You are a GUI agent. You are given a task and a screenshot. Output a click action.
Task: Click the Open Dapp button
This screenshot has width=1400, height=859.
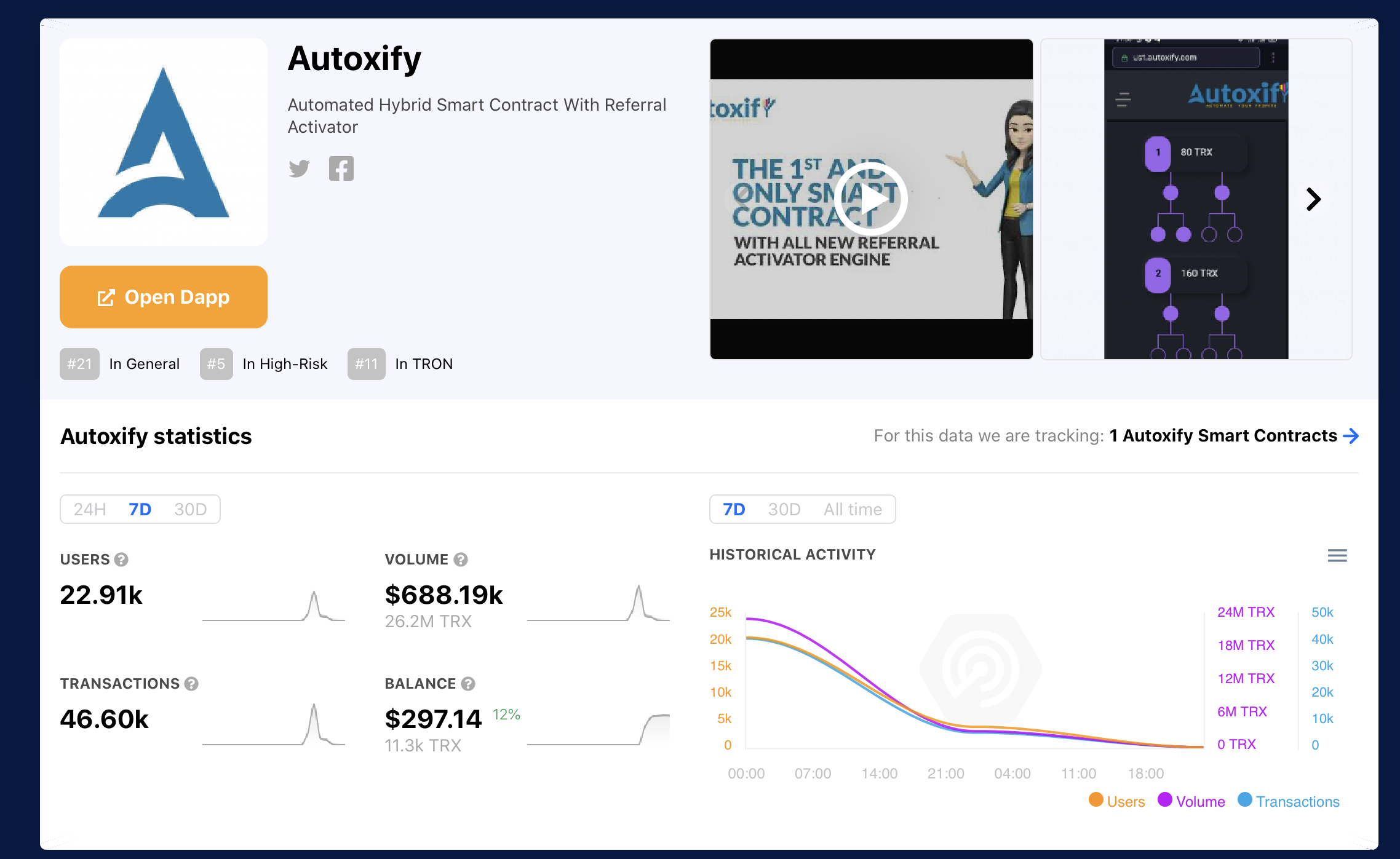(164, 297)
